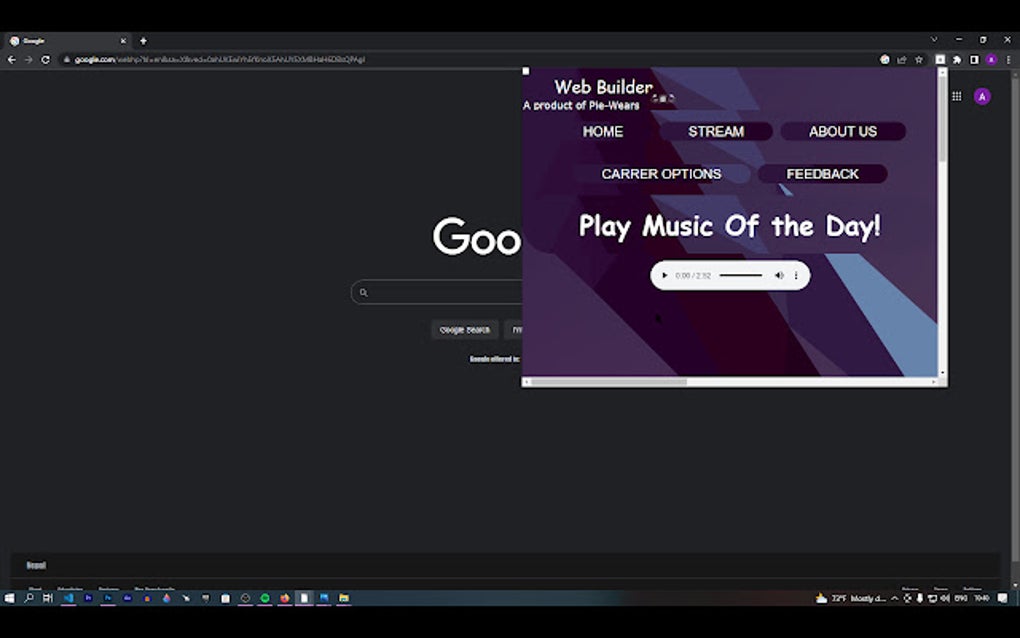
Task: Reload the Google page
Action: pos(46,59)
